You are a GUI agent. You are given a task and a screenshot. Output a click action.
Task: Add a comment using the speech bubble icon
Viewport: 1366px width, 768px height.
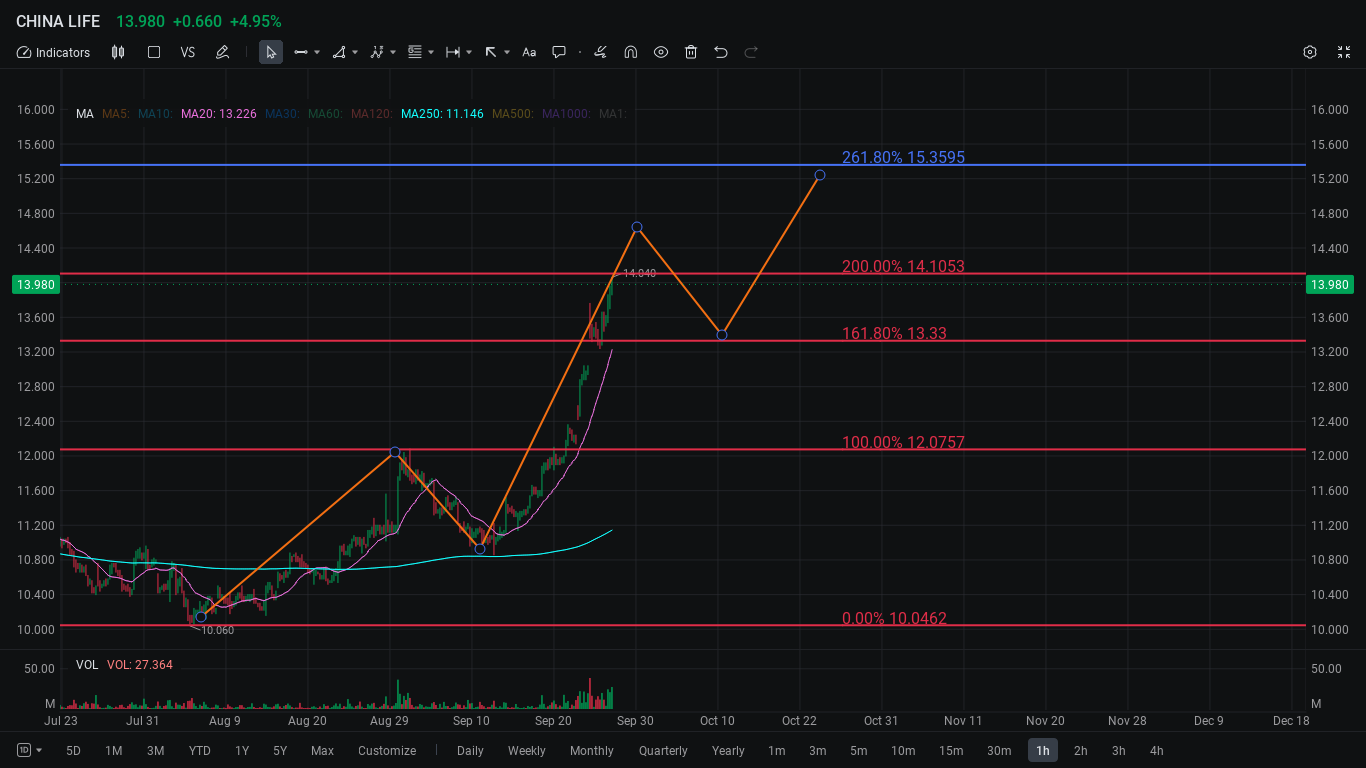coord(558,52)
